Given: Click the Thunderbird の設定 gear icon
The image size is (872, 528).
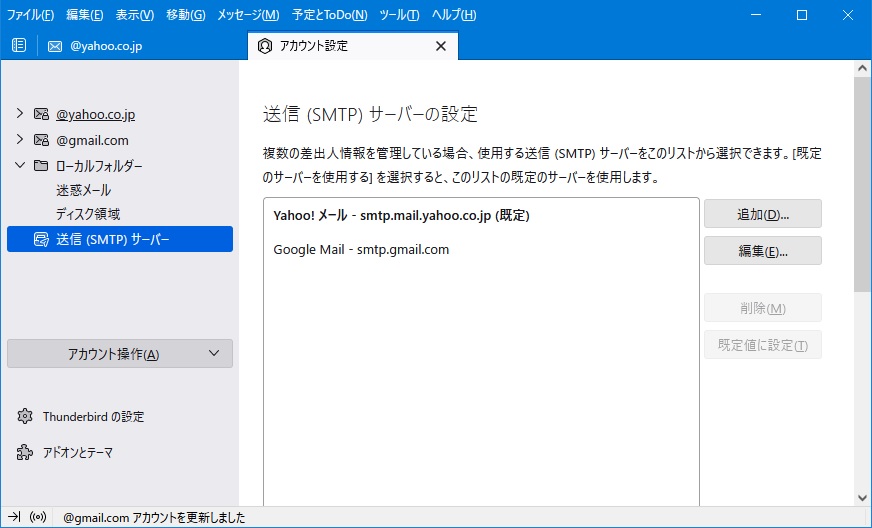Looking at the screenshot, I should pyautogui.click(x=25, y=416).
